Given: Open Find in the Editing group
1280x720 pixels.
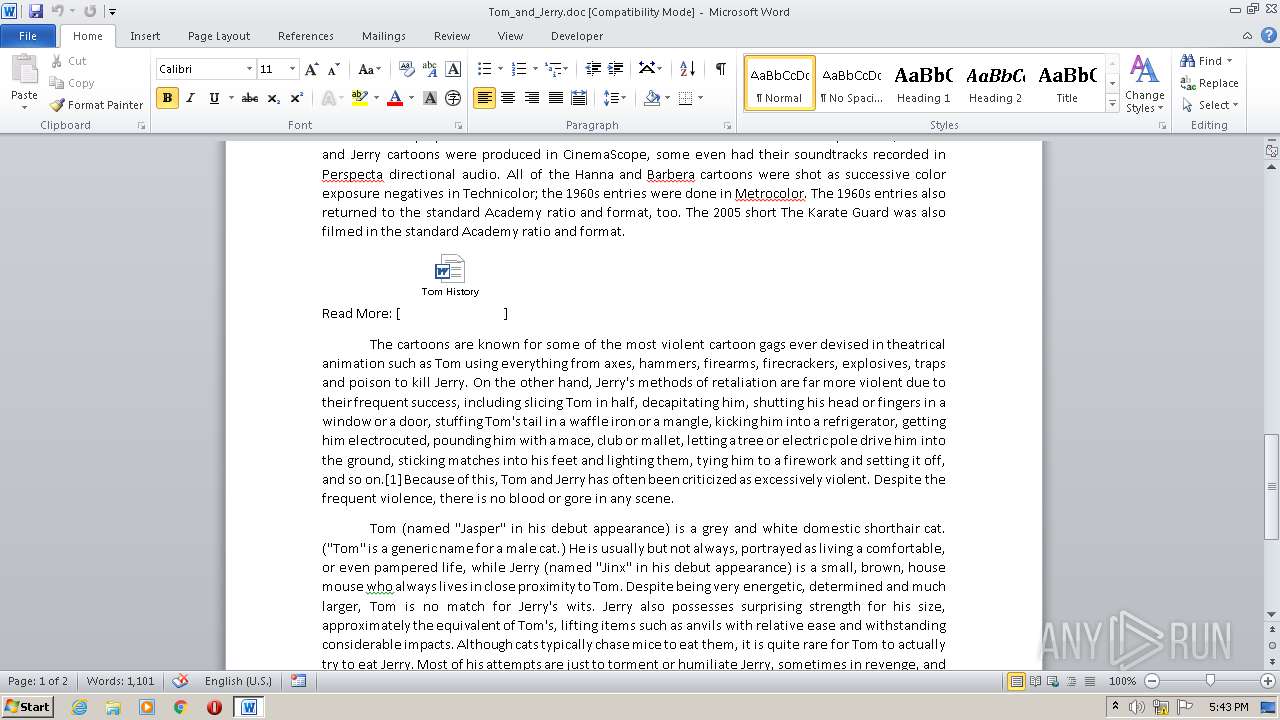Looking at the screenshot, I should (1209, 61).
